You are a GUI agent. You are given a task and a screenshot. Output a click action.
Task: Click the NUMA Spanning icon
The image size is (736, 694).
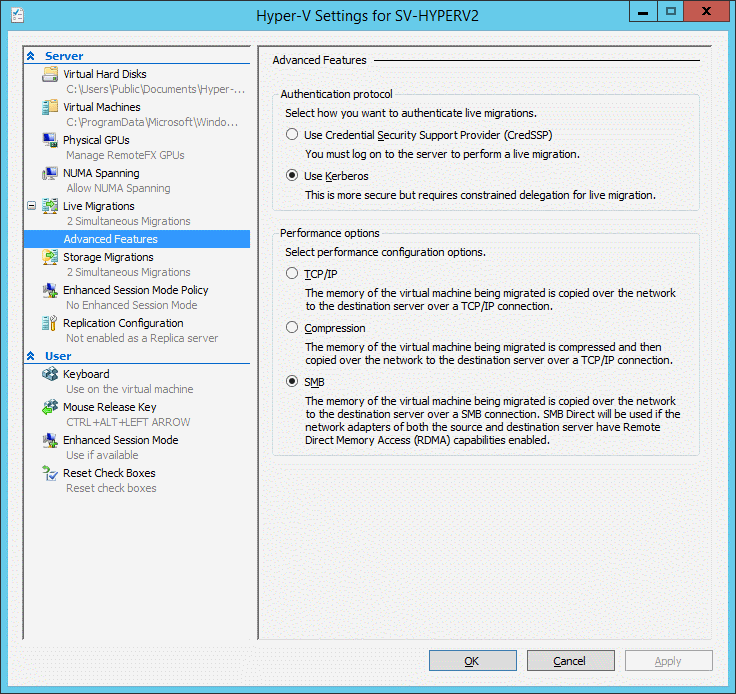point(50,173)
